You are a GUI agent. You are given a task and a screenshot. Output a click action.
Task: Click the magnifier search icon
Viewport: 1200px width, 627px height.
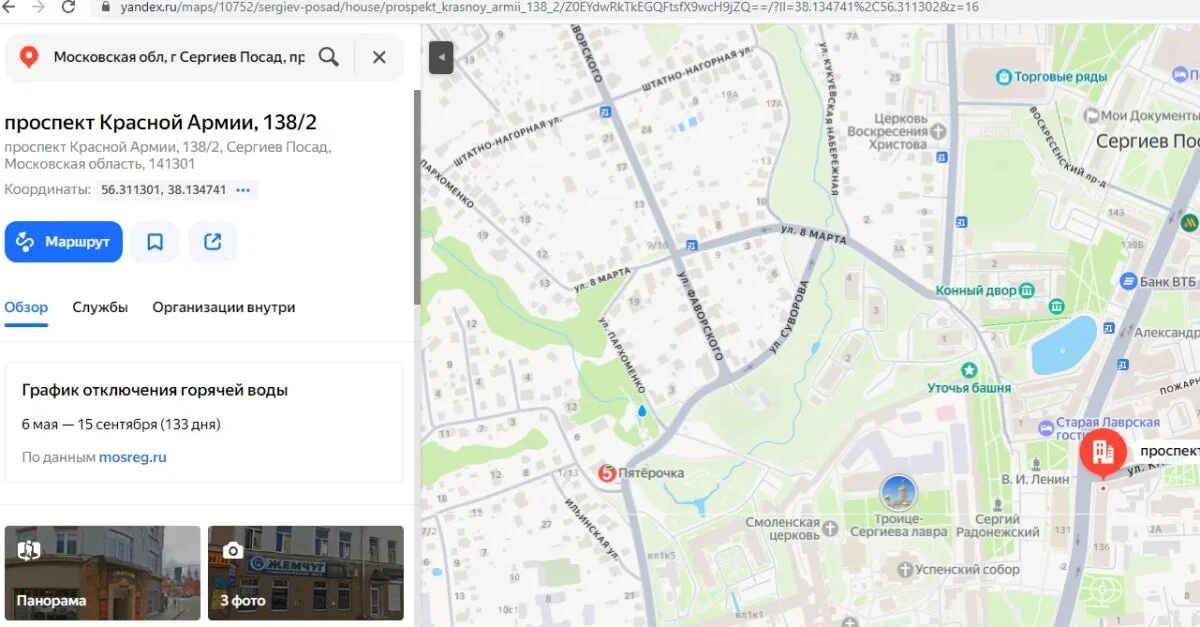pyautogui.click(x=329, y=57)
